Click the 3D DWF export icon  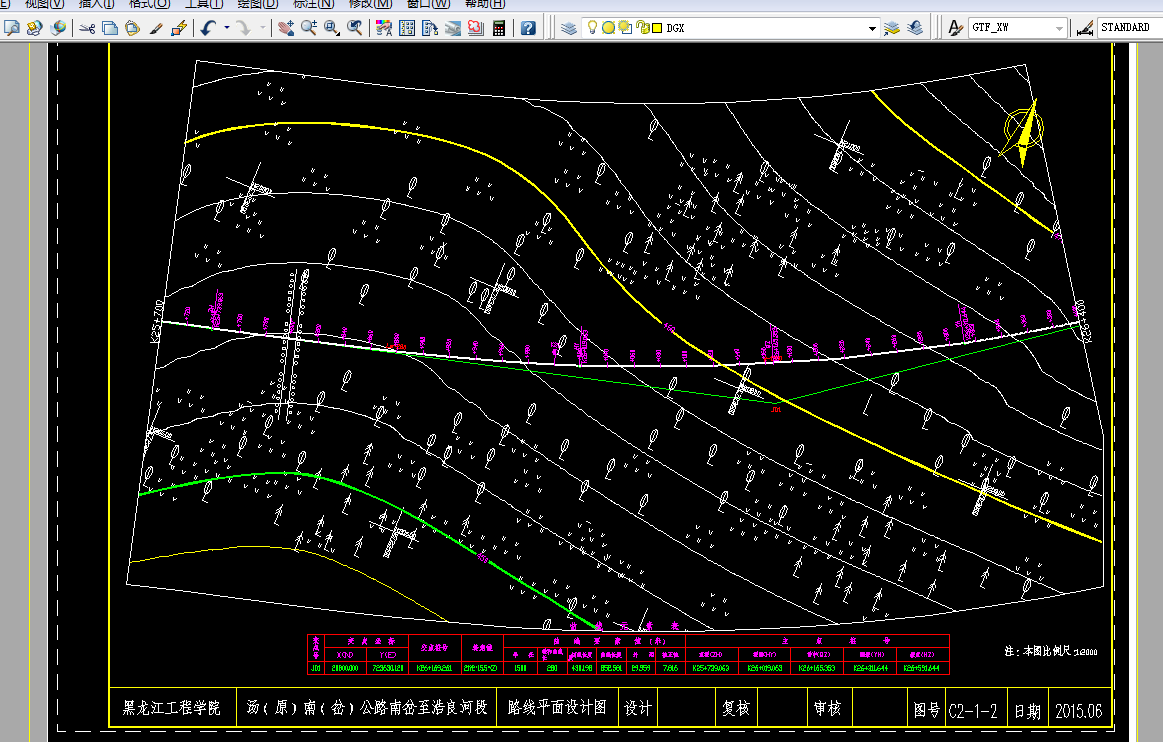tap(58, 28)
